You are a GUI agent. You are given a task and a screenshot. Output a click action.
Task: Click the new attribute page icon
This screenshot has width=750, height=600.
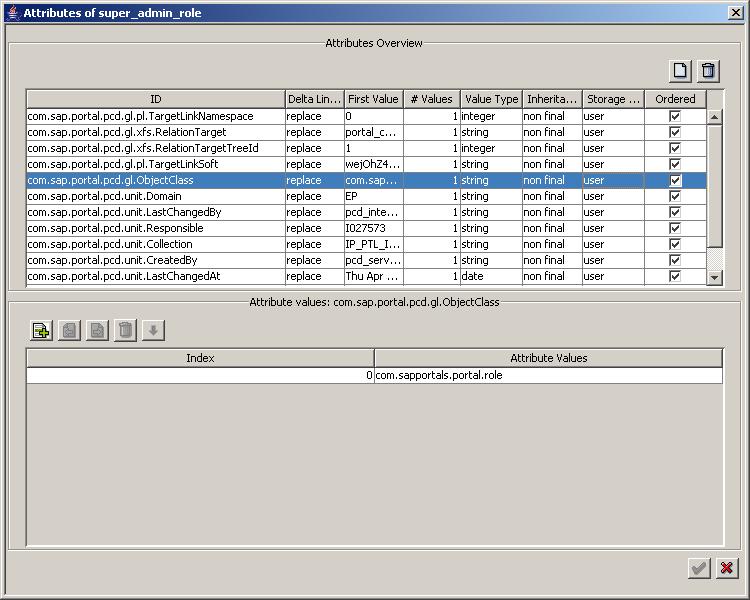point(680,70)
